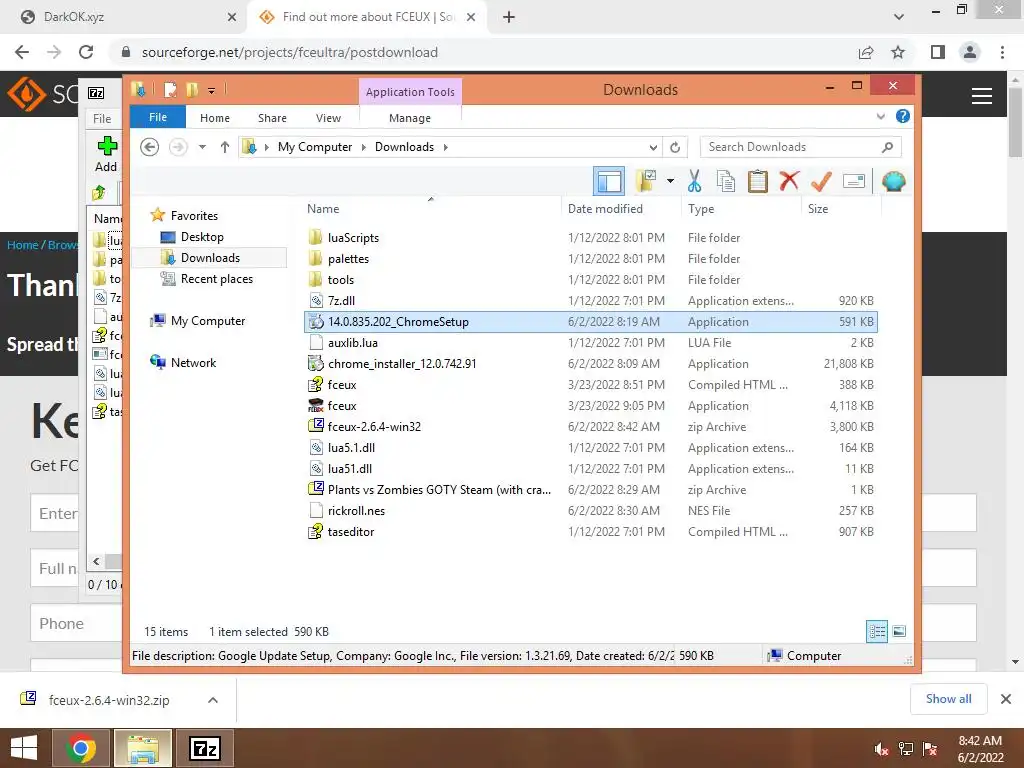Select fceux-2.6.4-win32 zip archive
The width and height of the screenshot is (1024, 768).
coord(590,426)
